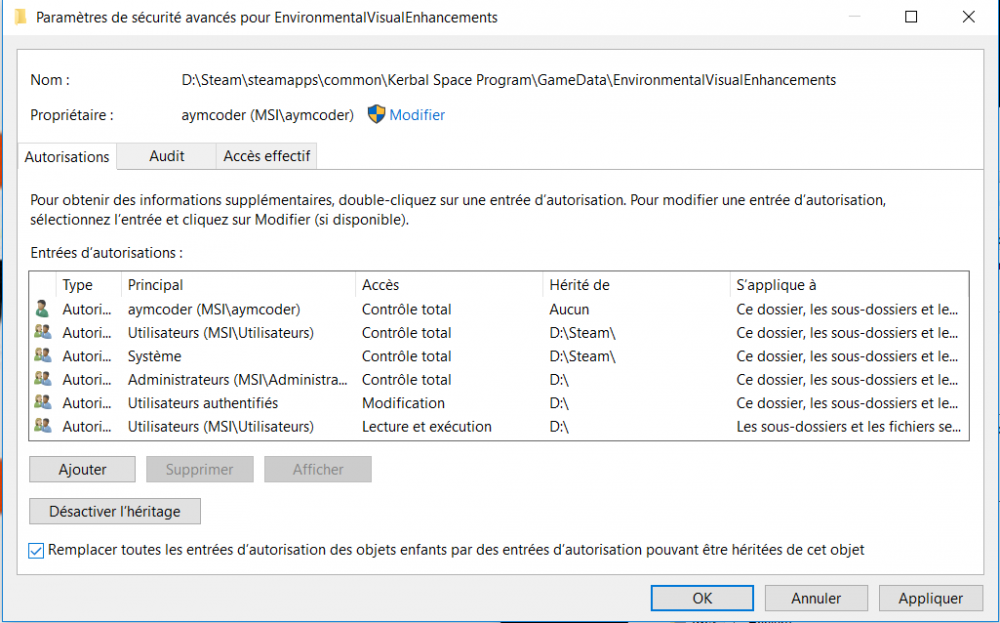1000x623 pixels.
Task: Click the Modifier link to change owner
Action: point(417,115)
